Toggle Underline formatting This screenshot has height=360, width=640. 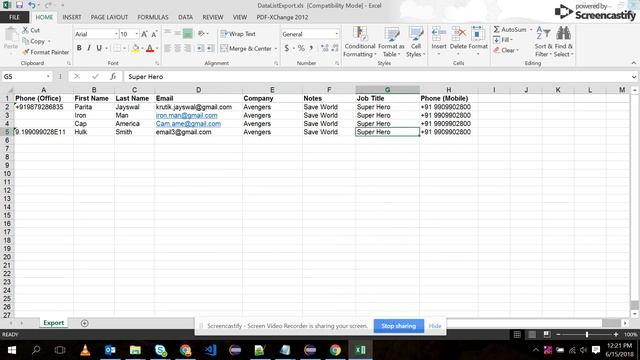99,48
